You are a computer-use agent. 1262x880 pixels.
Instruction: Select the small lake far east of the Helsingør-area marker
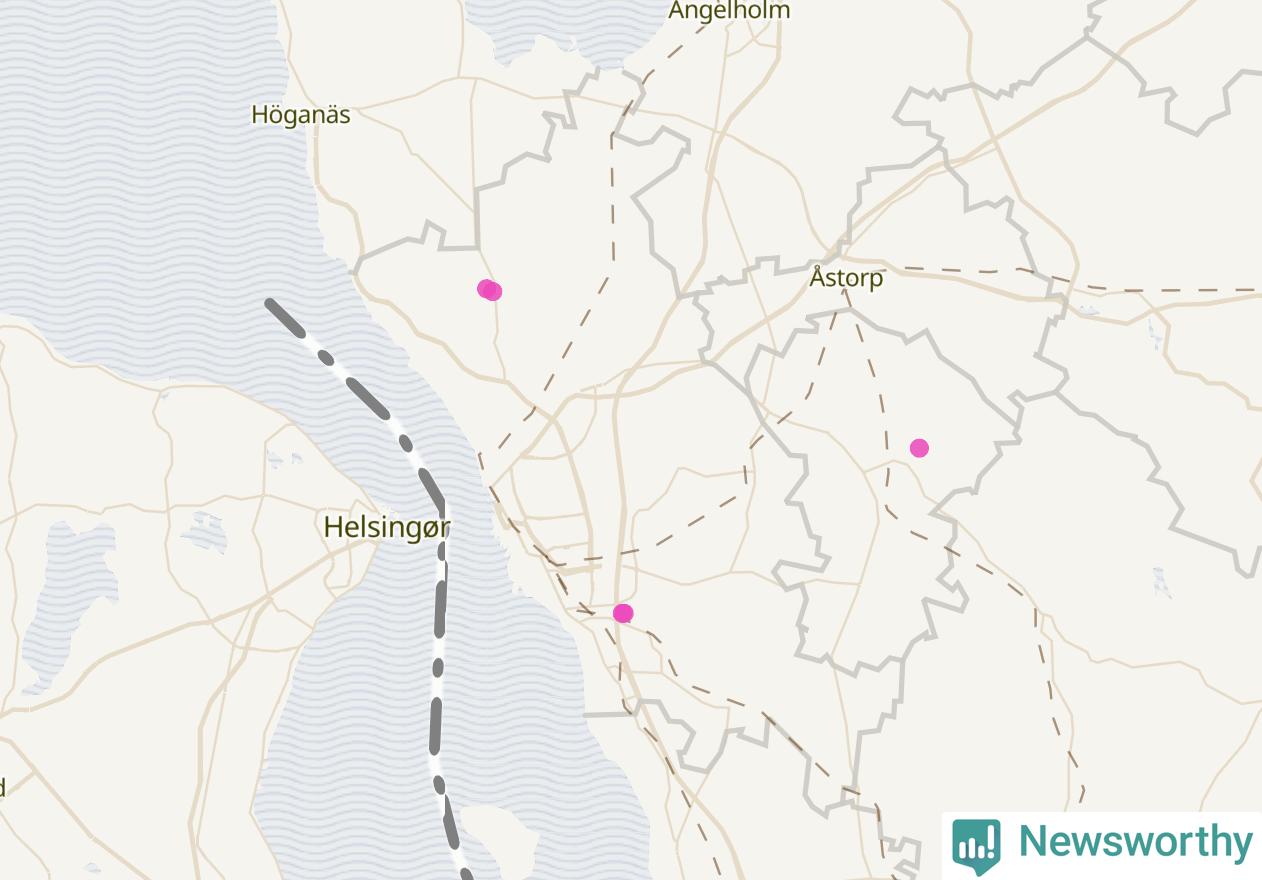point(1160,582)
